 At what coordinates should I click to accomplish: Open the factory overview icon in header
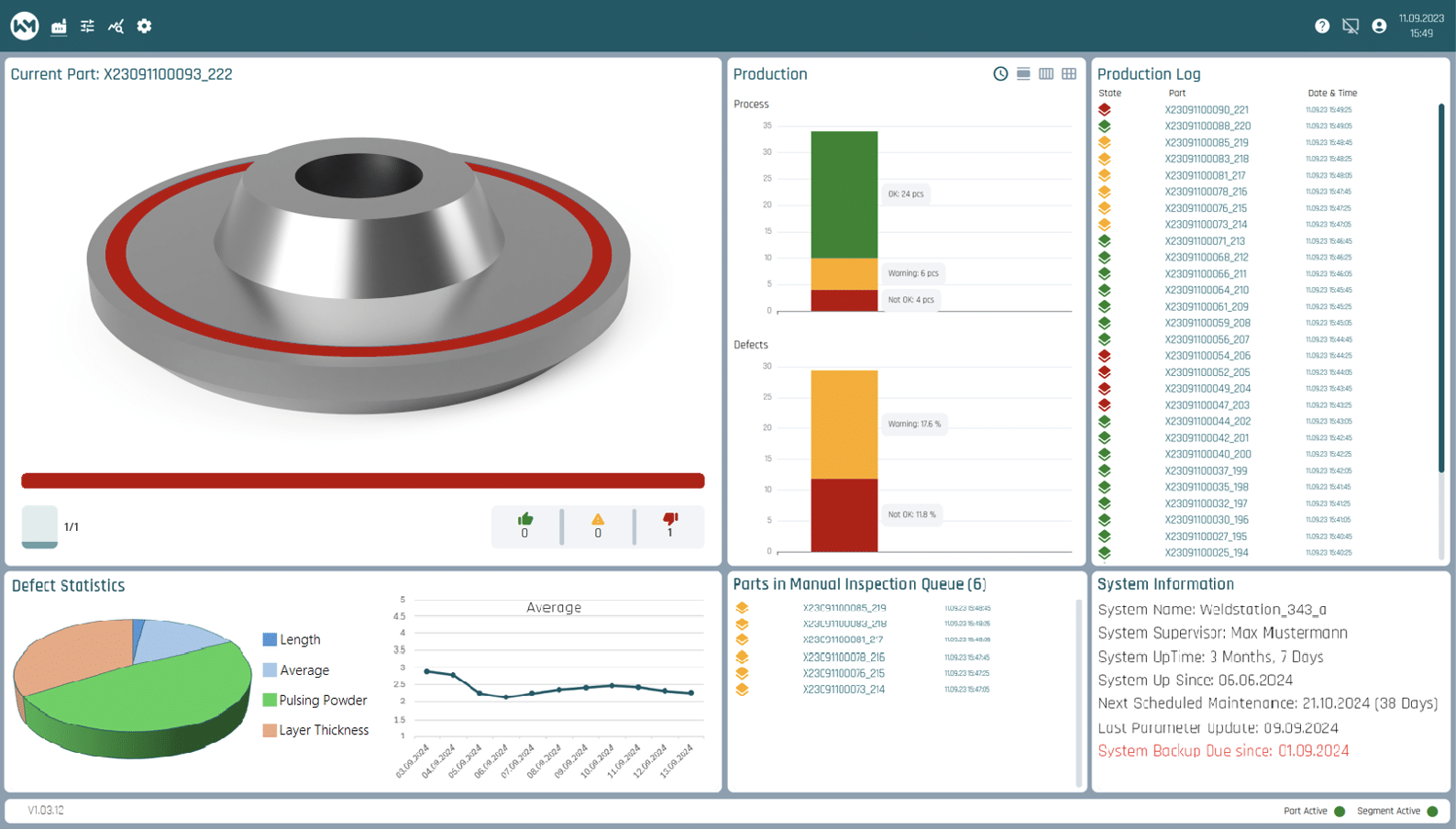59,27
